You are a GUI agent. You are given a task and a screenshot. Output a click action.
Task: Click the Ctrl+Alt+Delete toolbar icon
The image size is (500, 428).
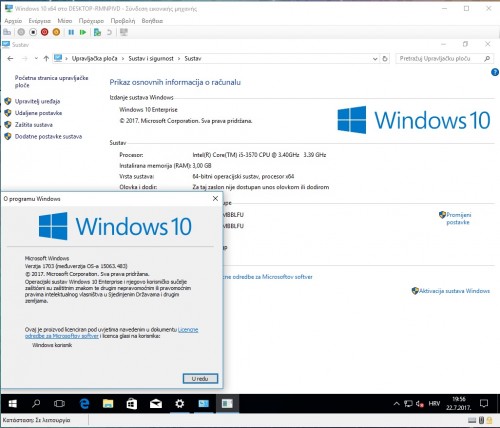pos(7,32)
